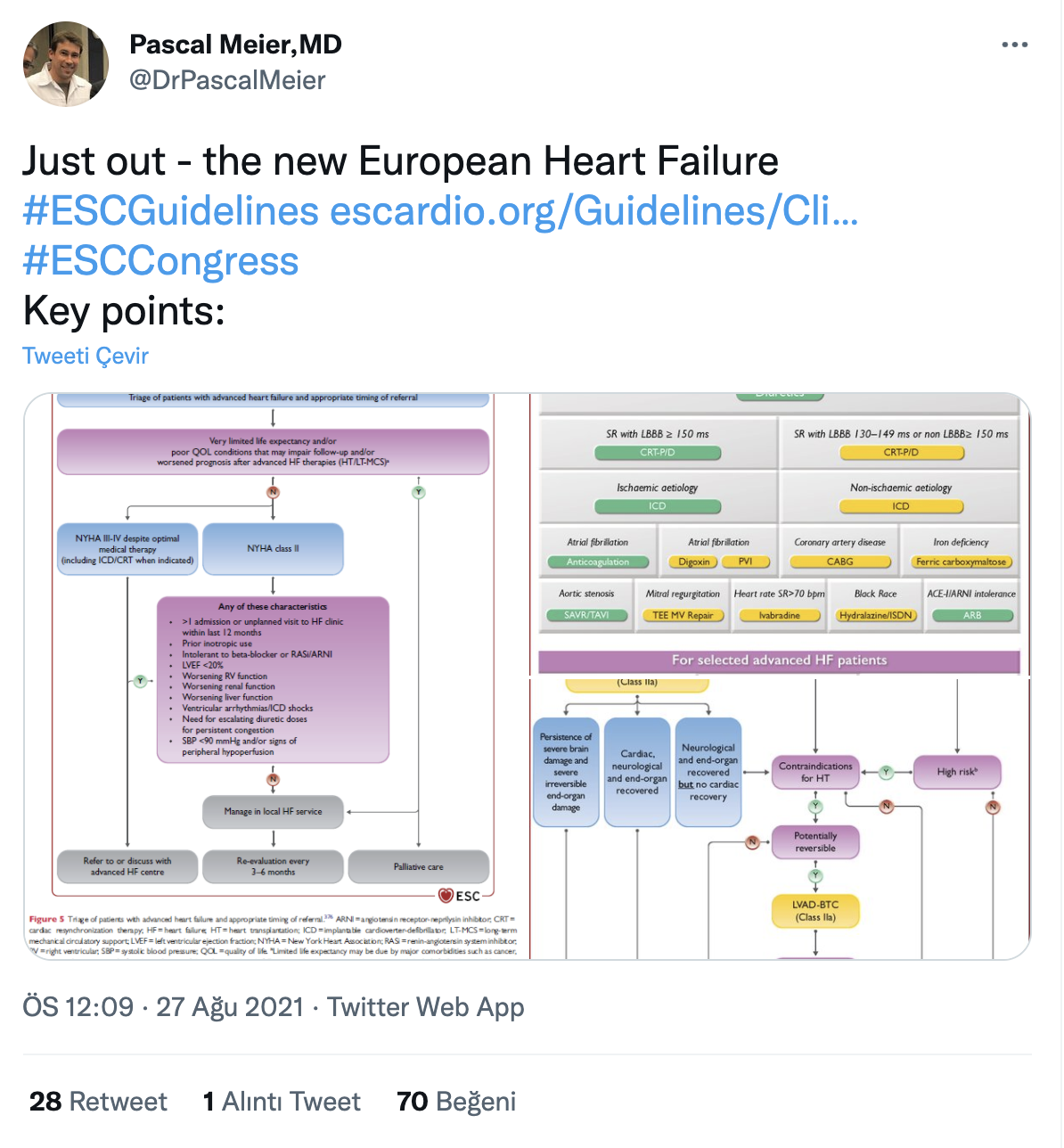
Task: Open the bottom-right LVAD-BTC flowchart image
Action: point(781,818)
